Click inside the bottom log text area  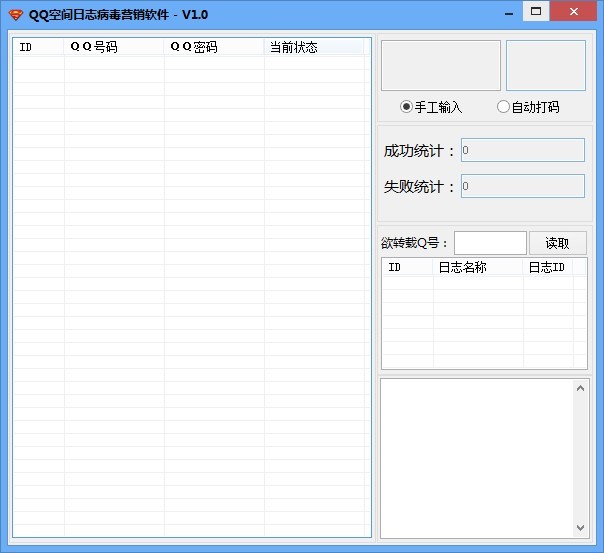477,458
